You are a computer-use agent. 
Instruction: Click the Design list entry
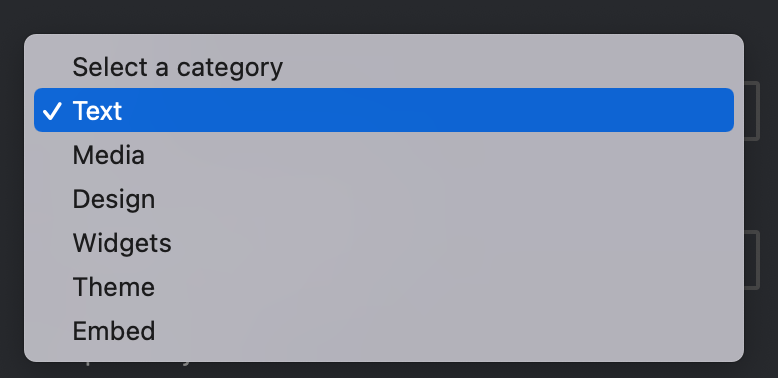(384, 199)
